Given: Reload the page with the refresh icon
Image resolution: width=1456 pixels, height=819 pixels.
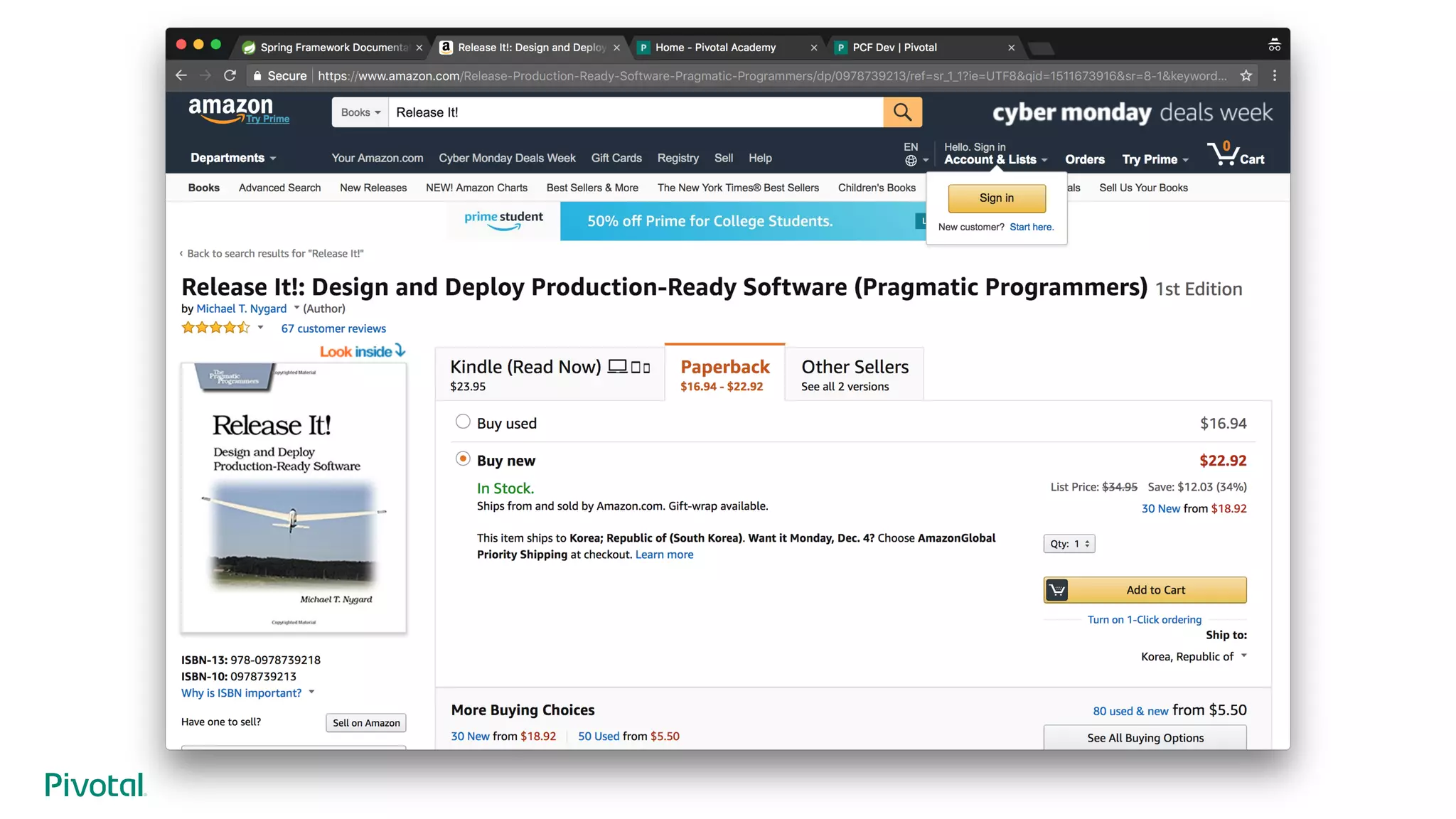Looking at the screenshot, I should tap(230, 75).
